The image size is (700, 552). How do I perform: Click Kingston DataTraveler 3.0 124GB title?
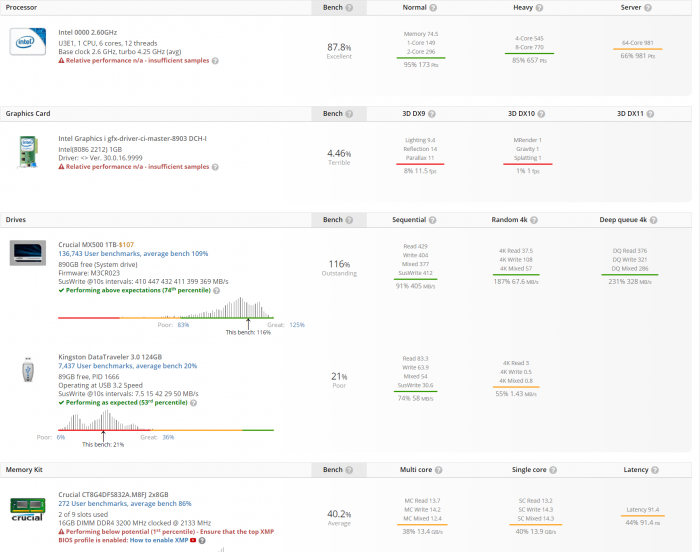coord(110,358)
